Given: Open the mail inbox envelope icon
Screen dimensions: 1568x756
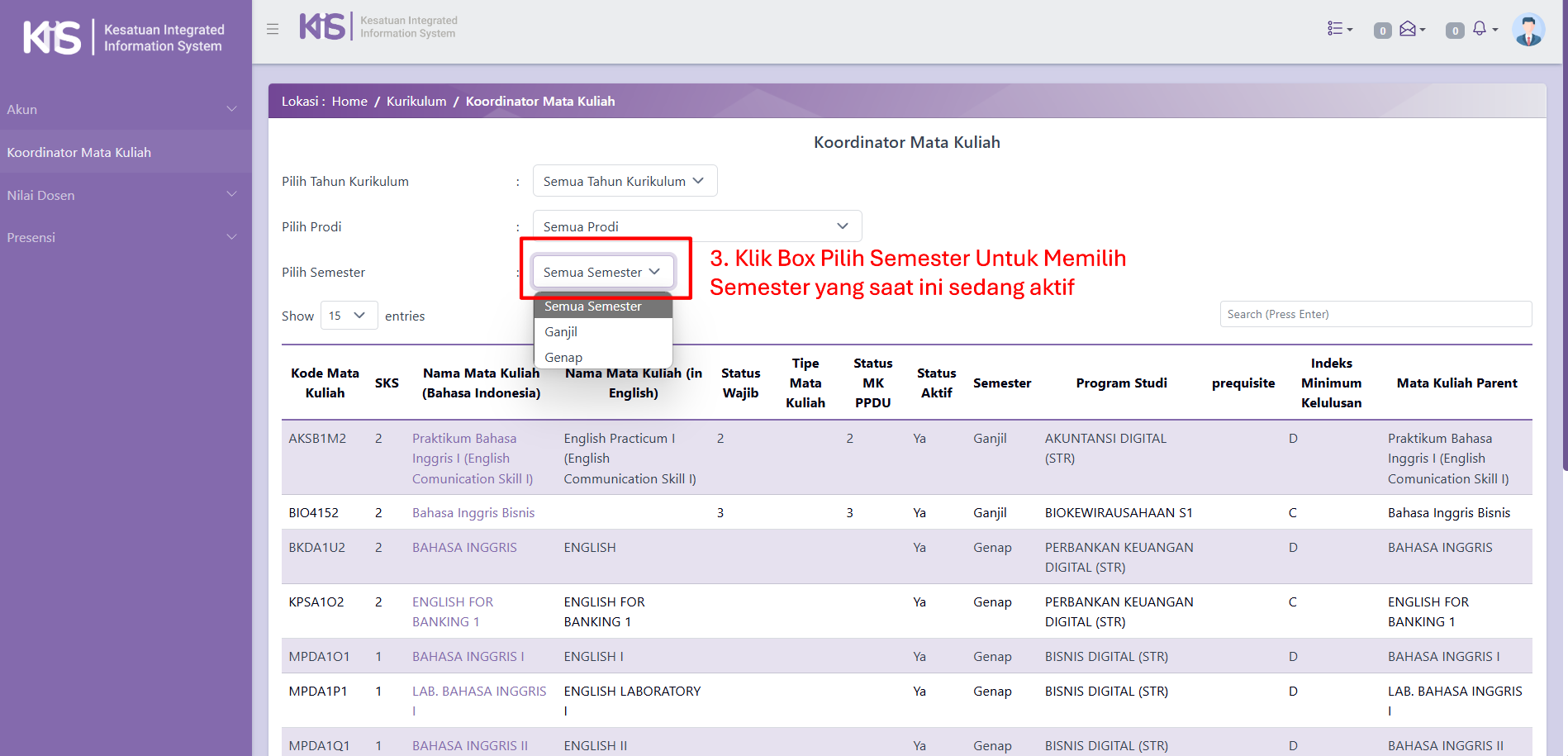Looking at the screenshot, I should click(1409, 29).
